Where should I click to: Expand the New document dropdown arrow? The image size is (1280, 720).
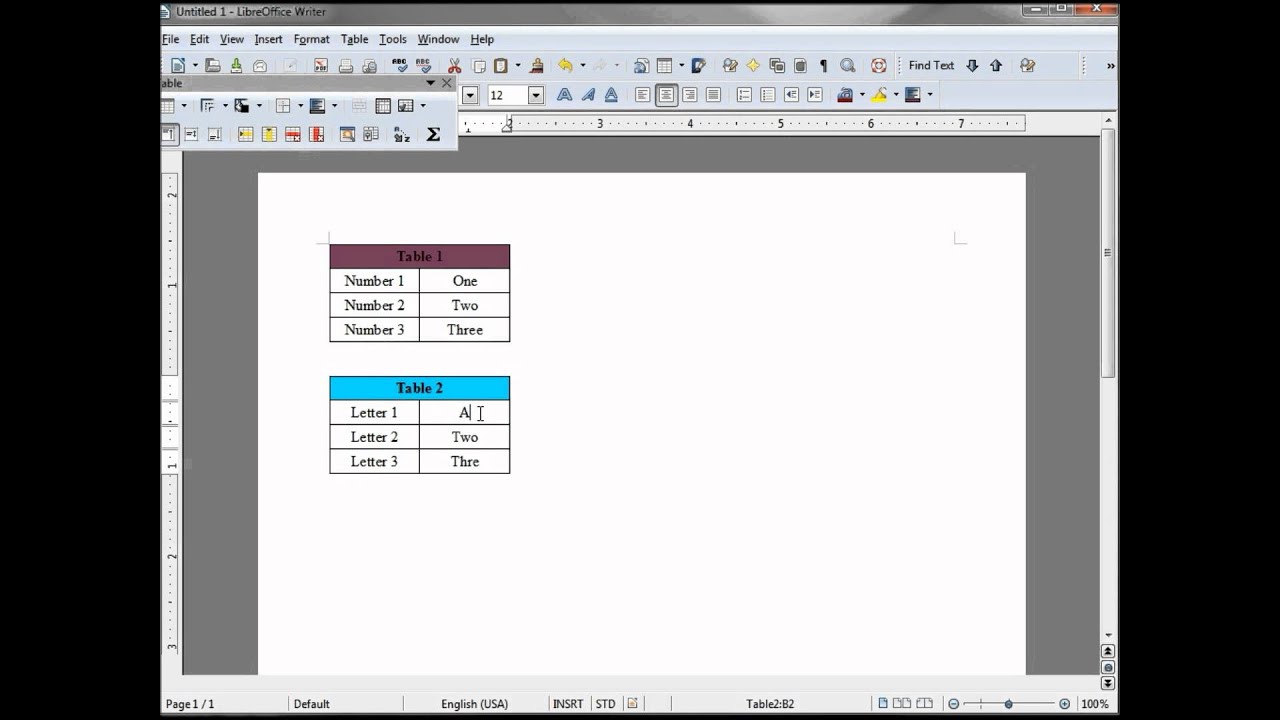195,65
